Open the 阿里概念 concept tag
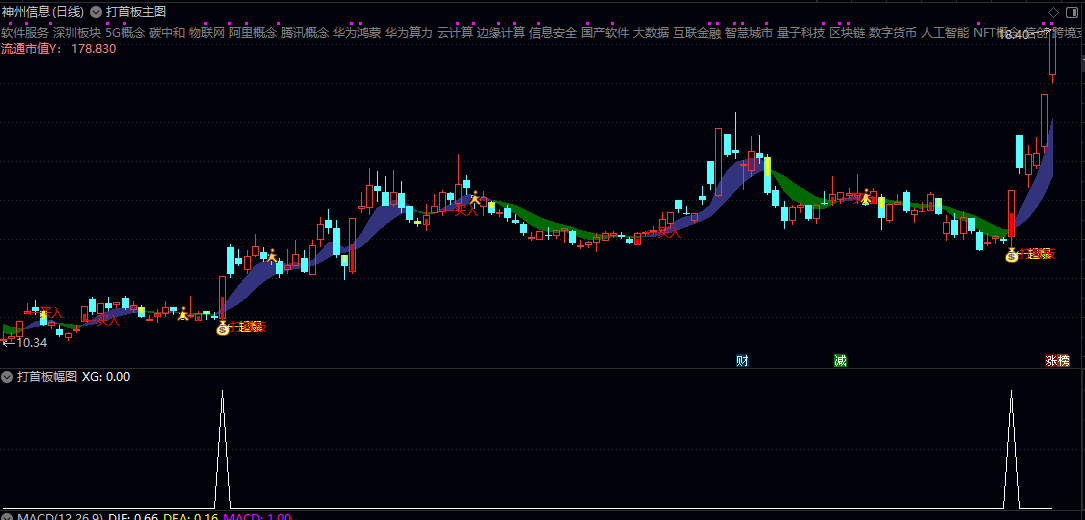The height and width of the screenshot is (520, 1085). pos(253,33)
